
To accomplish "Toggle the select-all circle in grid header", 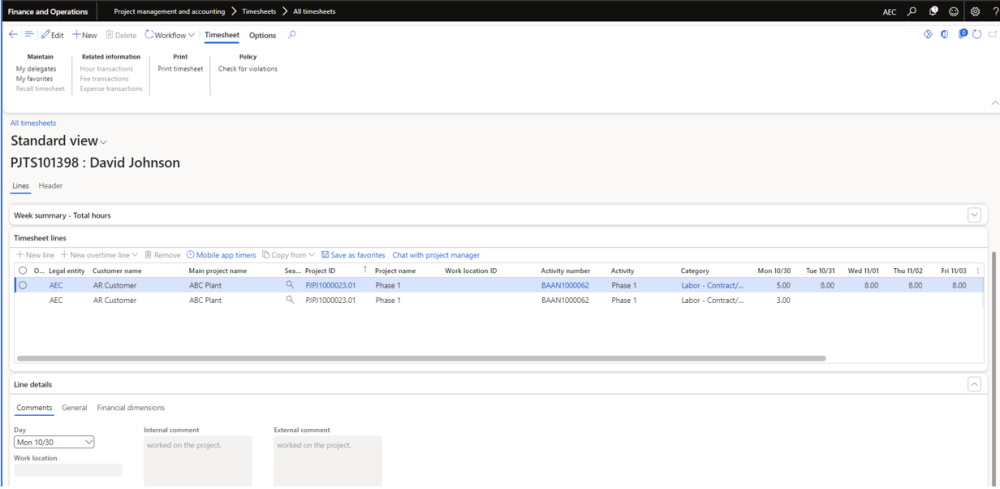I will pos(22,270).
